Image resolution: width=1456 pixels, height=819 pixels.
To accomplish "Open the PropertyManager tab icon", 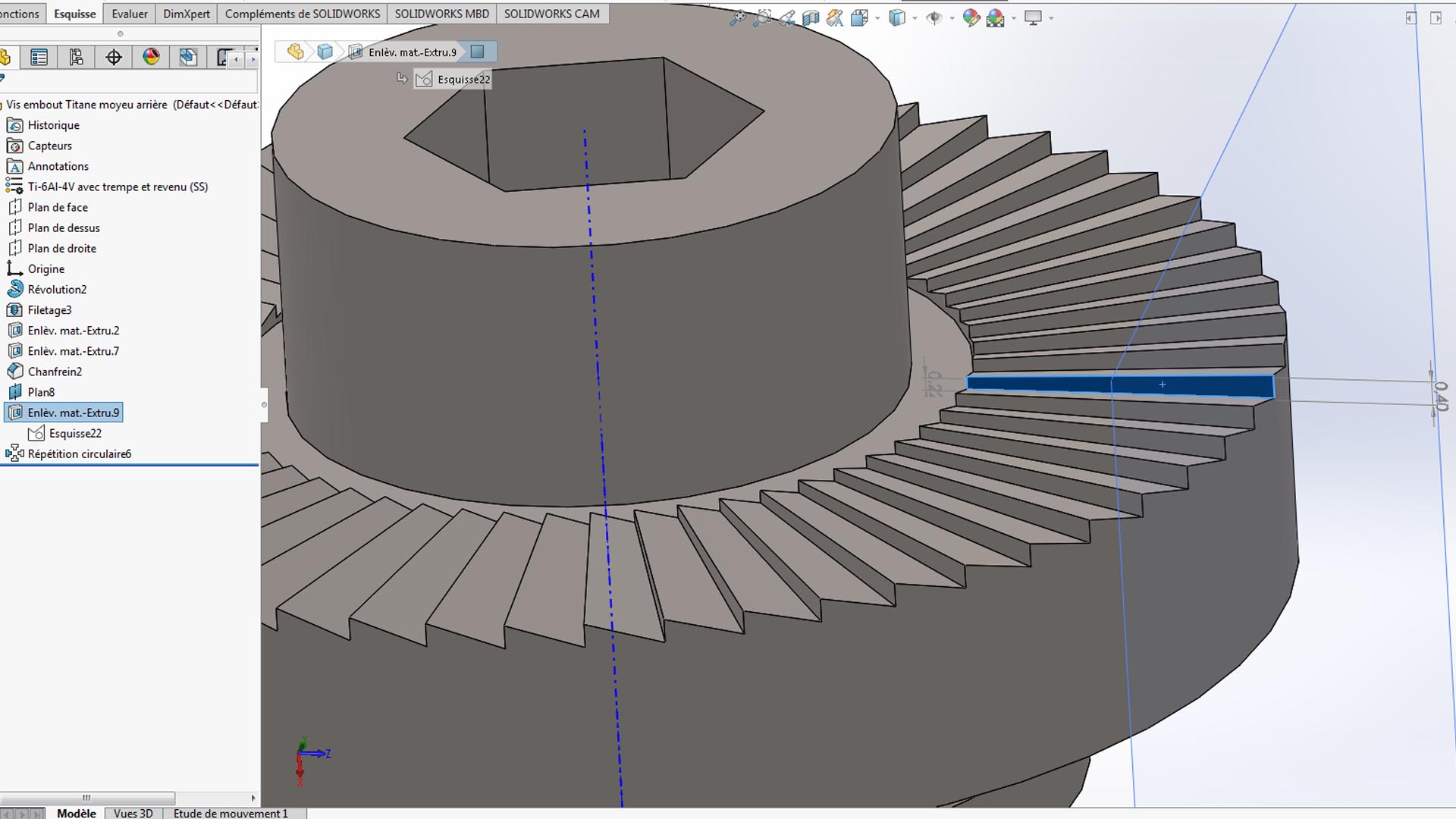I will [x=39, y=58].
